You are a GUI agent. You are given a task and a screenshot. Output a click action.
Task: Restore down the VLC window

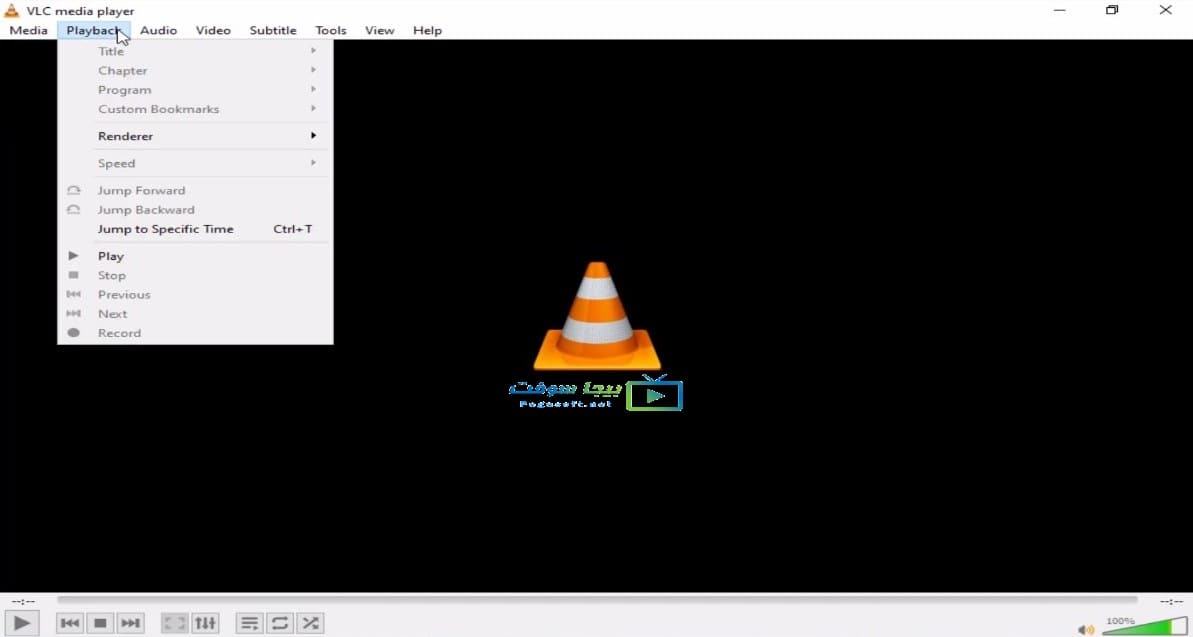tap(1112, 10)
